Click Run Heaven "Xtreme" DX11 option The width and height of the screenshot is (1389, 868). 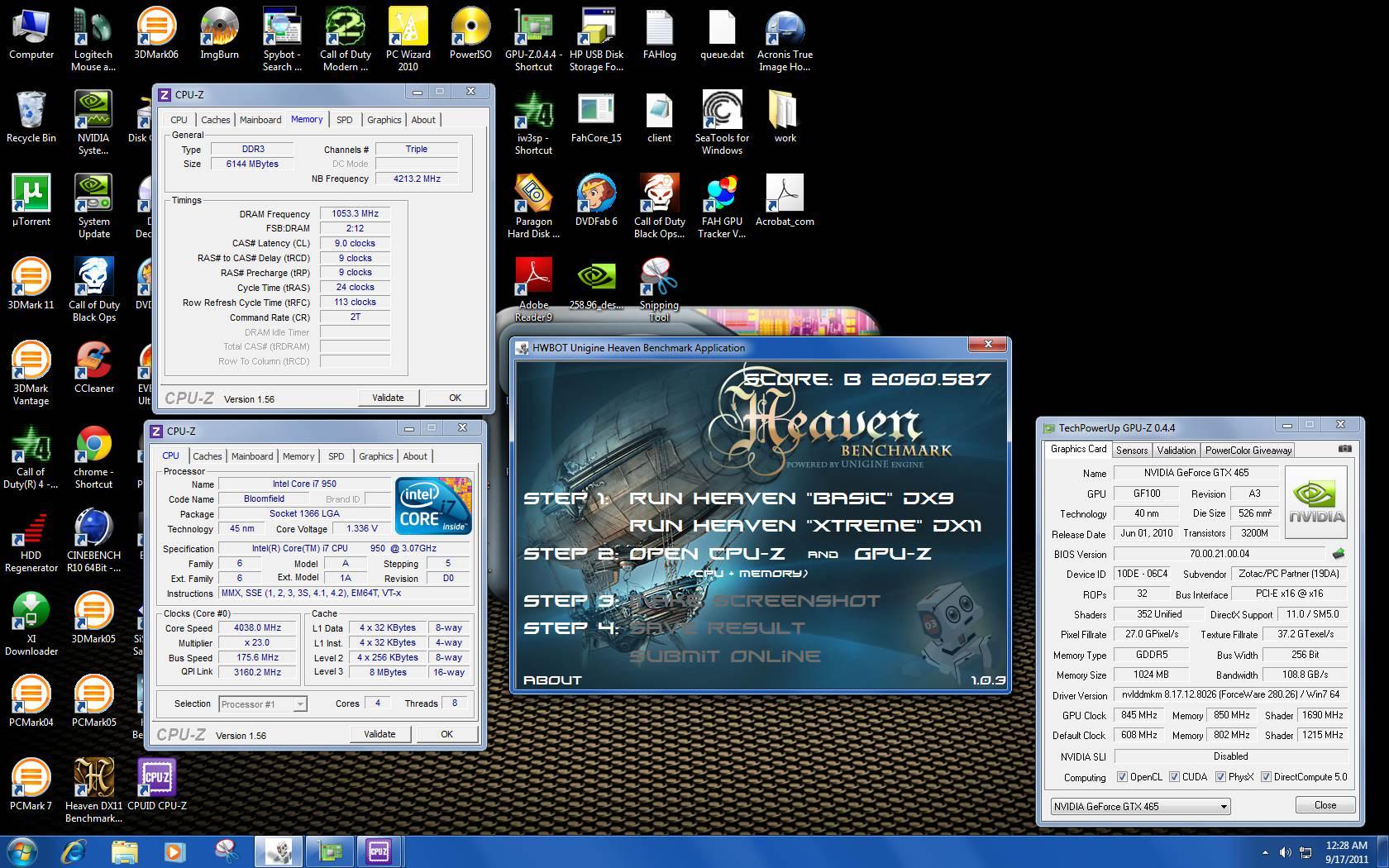[805, 526]
